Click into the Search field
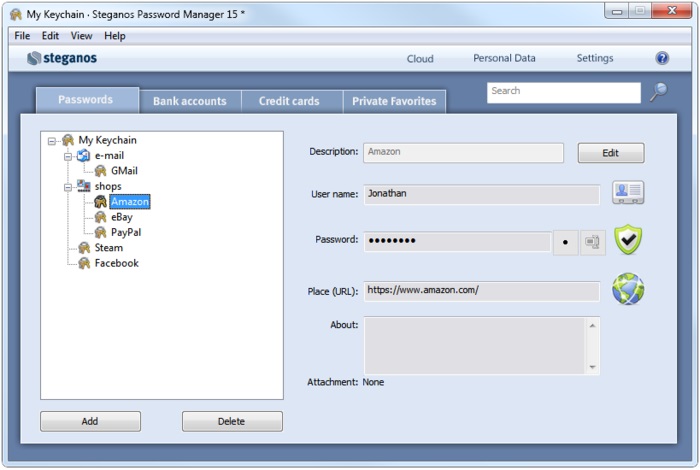 click(x=563, y=92)
